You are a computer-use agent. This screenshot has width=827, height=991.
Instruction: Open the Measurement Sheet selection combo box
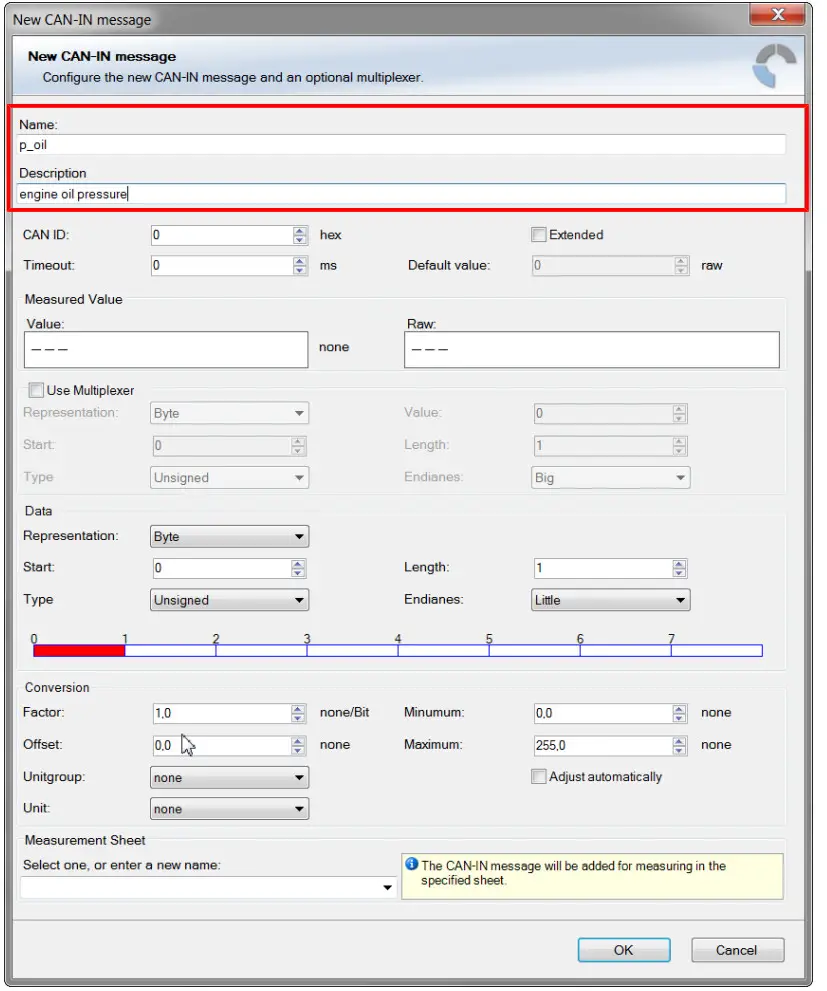pos(208,887)
